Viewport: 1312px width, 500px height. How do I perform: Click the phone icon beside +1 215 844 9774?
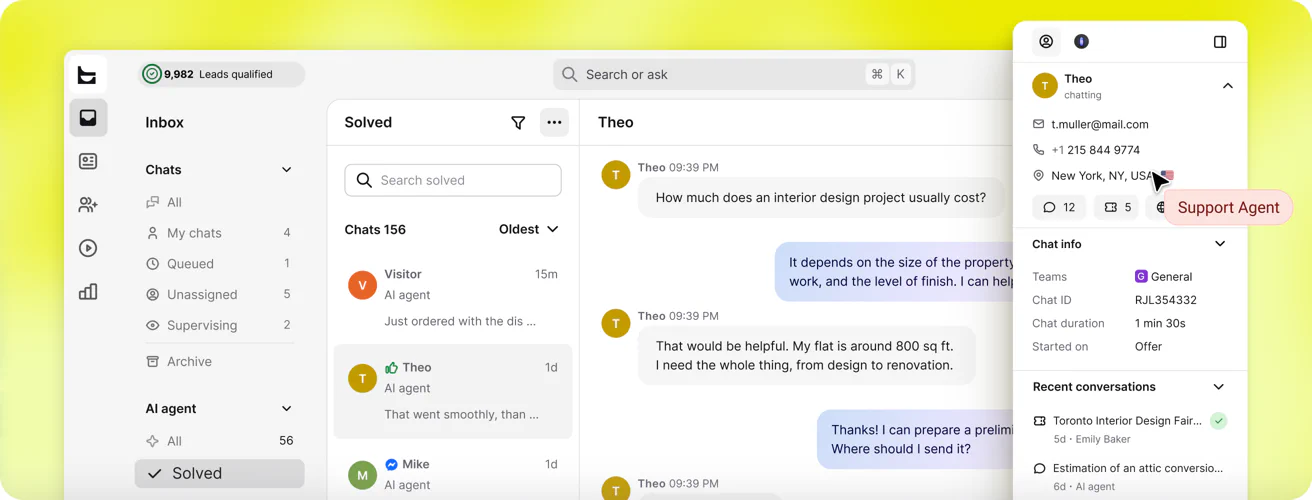click(1039, 150)
